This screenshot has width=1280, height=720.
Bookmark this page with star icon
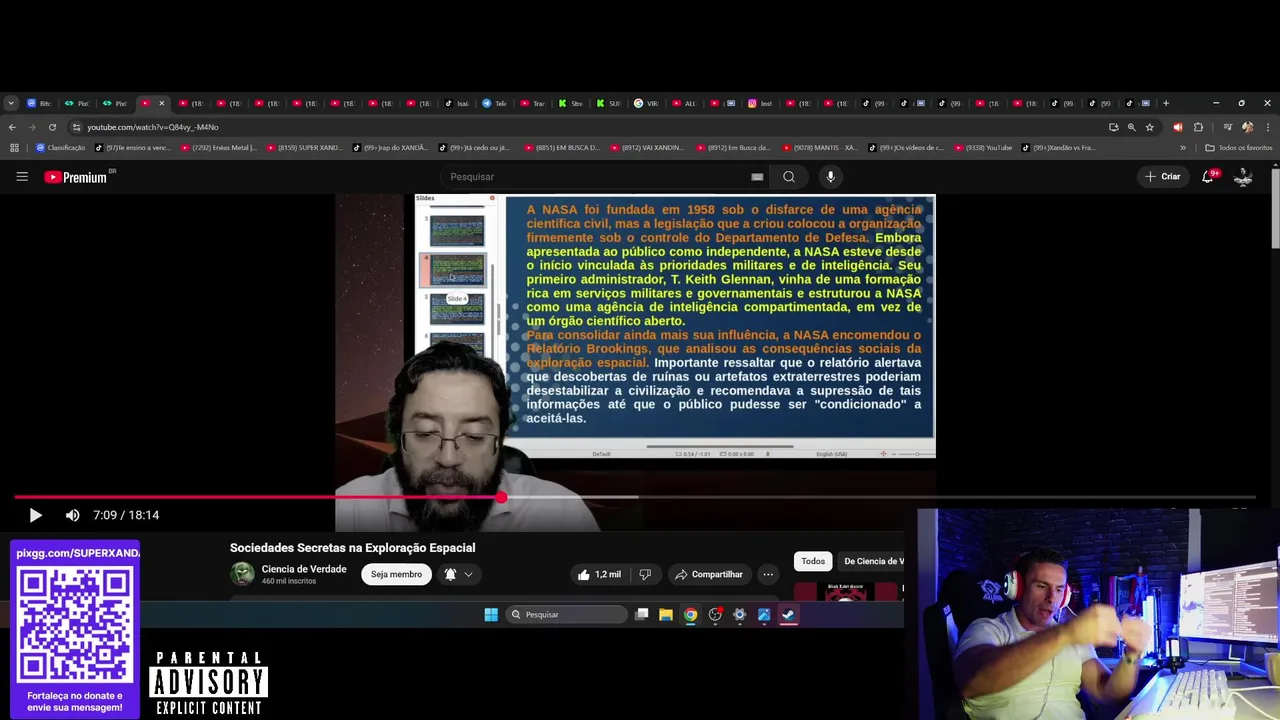tap(1150, 127)
